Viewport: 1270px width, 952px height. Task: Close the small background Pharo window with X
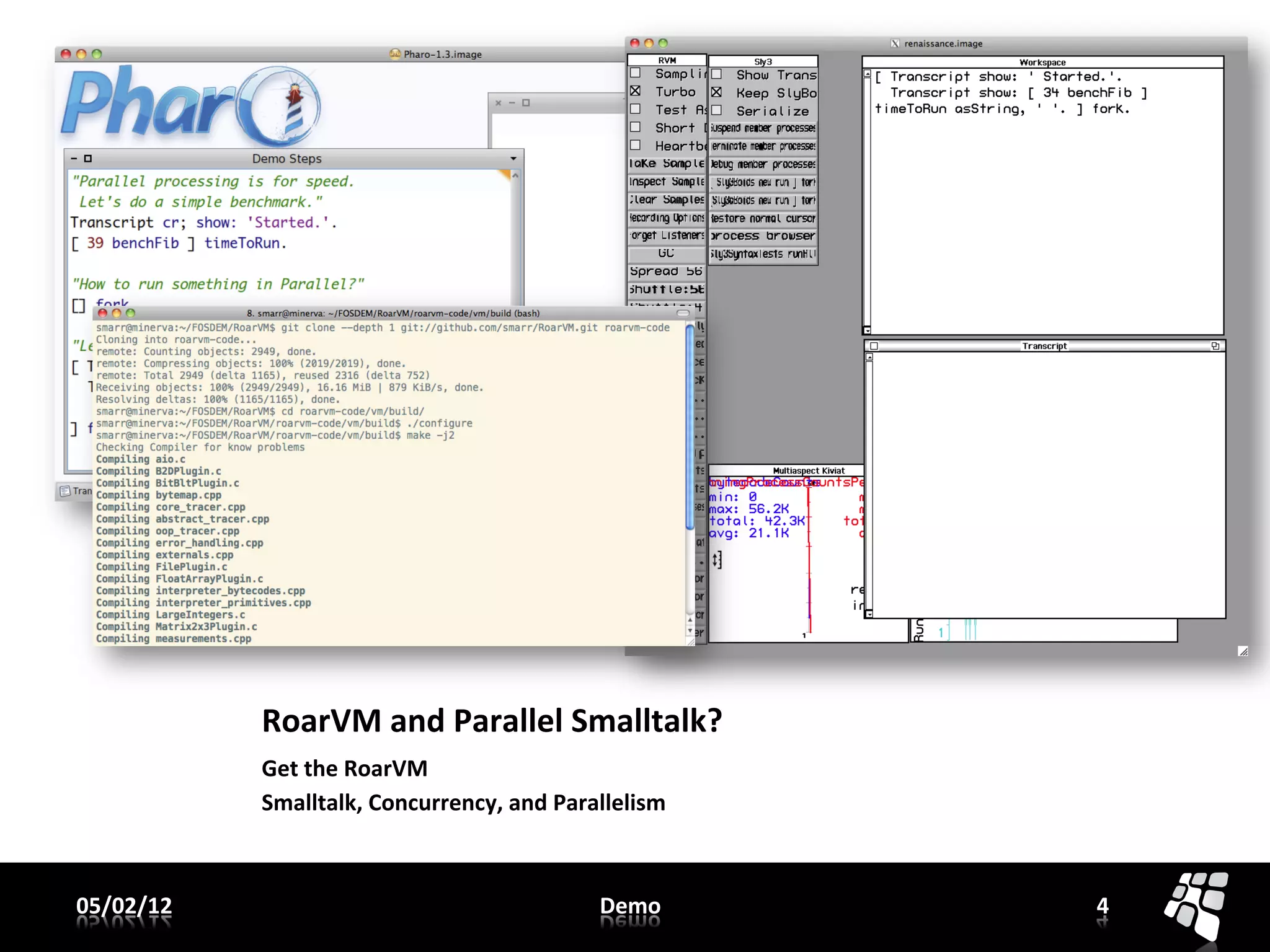pyautogui.click(x=498, y=103)
